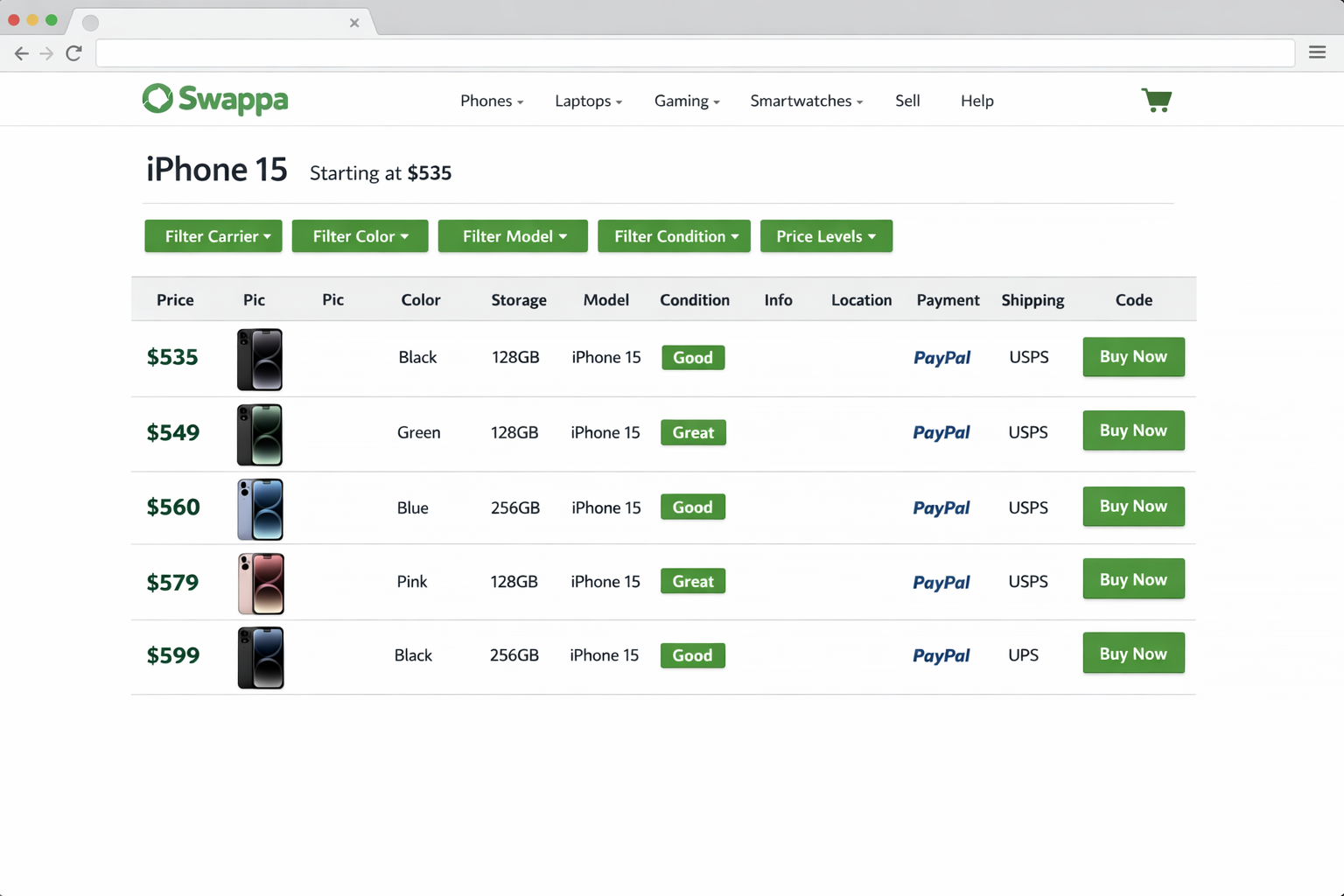Buy the $535 Black iPhone 15 now
1344x896 pixels.
1133,357
